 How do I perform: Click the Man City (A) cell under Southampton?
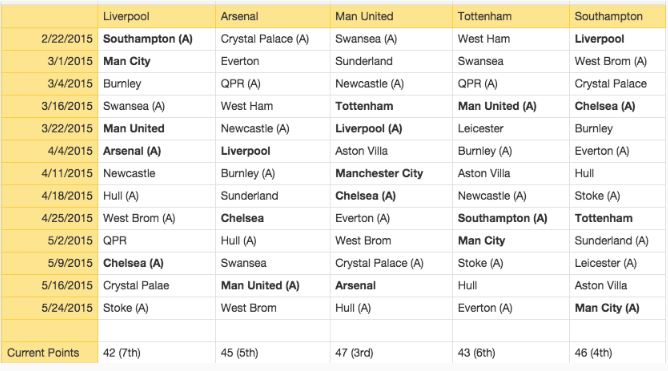click(618, 308)
